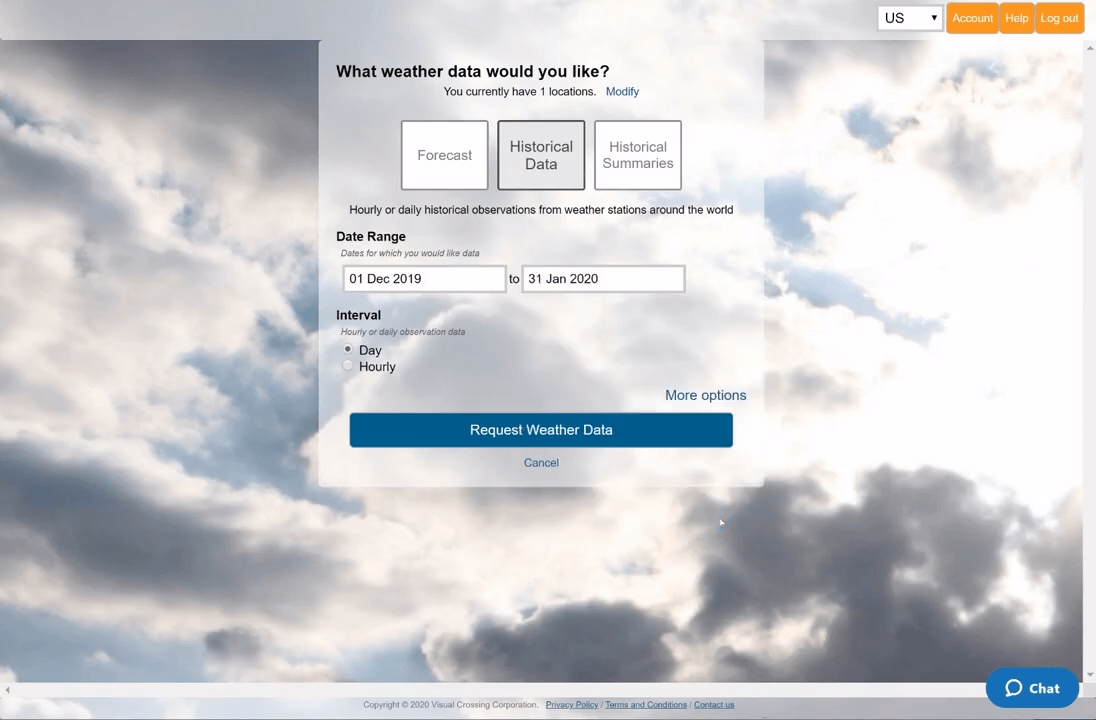The height and width of the screenshot is (720, 1096).
Task: Click the Account button
Action: pos(972,18)
